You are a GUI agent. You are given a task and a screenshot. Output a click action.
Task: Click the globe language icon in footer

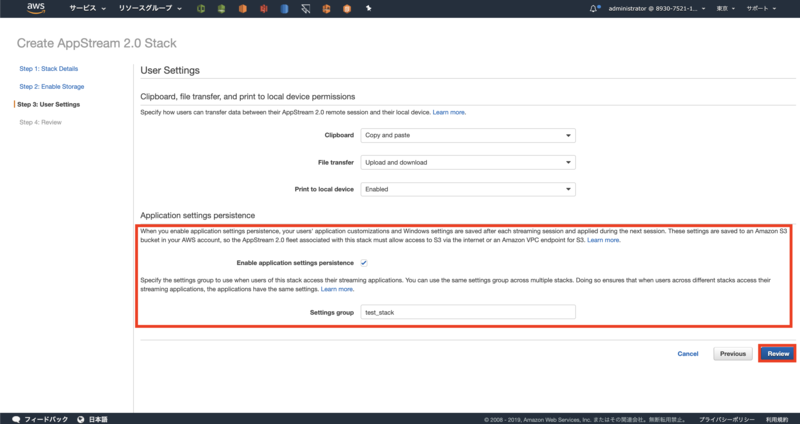click(x=81, y=419)
